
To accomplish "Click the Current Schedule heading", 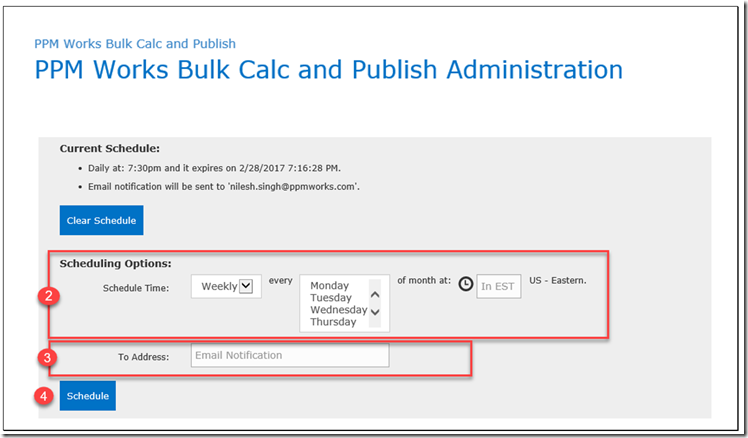I will pos(110,148).
